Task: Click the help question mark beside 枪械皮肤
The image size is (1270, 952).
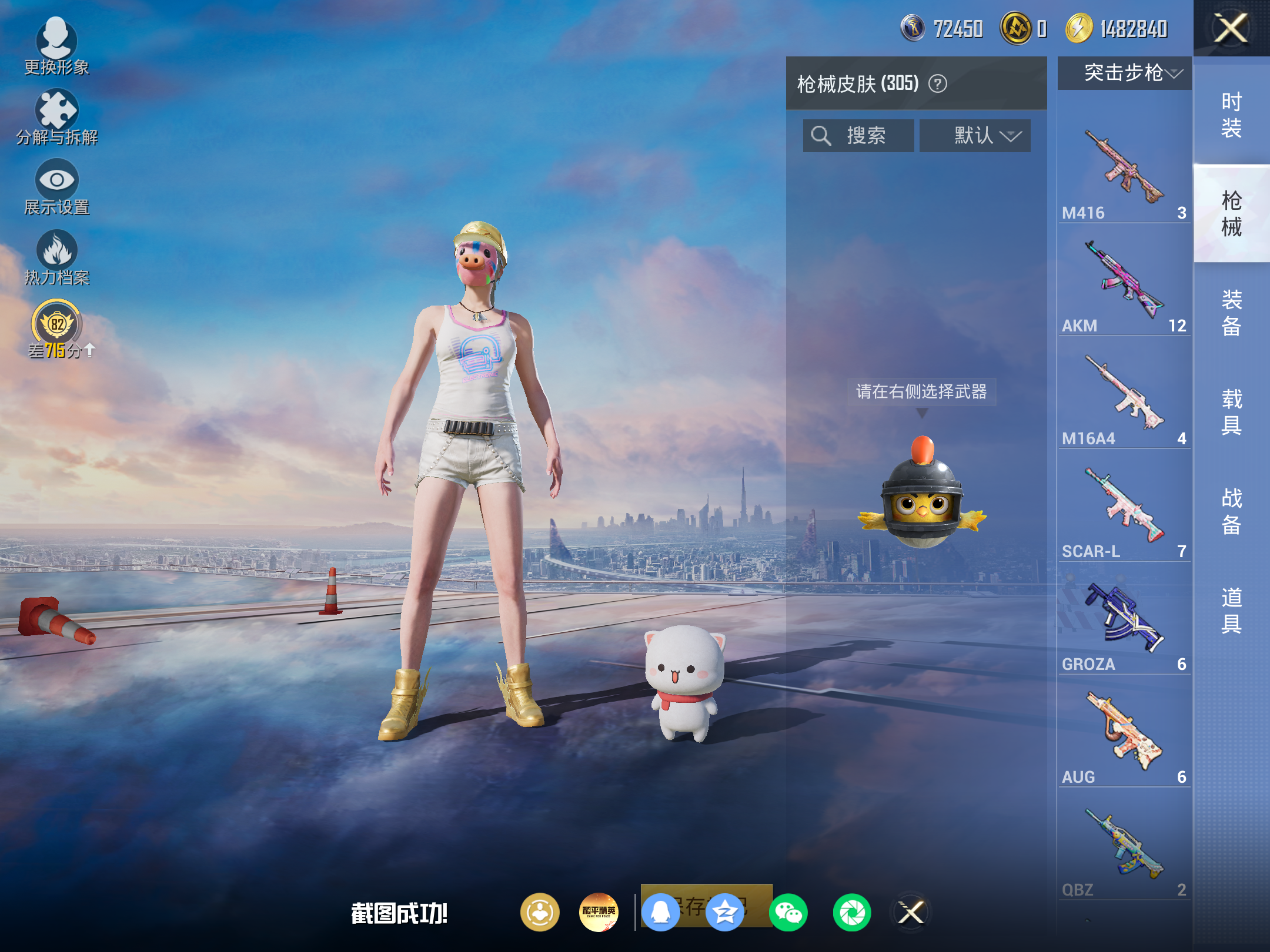Action: pos(938,84)
